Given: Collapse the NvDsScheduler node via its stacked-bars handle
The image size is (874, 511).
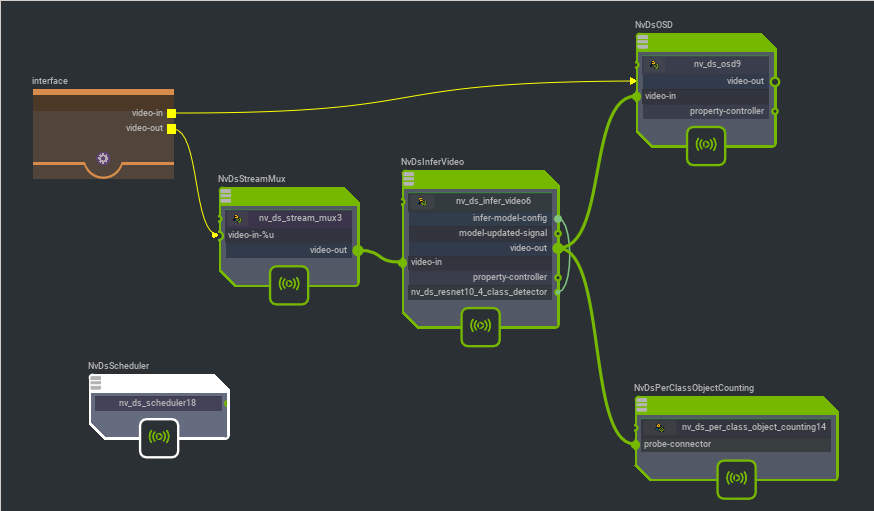Looking at the screenshot, I should (x=95, y=382).
